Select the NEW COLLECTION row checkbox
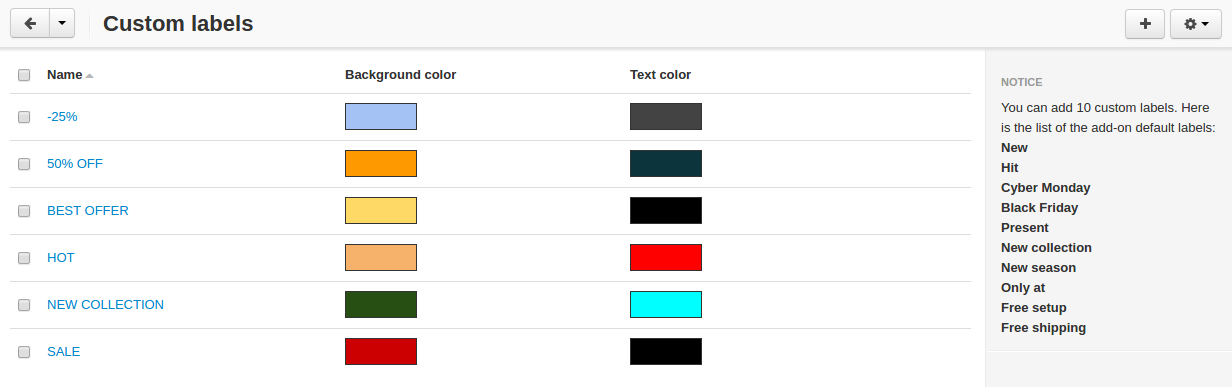The width and height of the screenshot is (1232, 387). click(24, 305)
